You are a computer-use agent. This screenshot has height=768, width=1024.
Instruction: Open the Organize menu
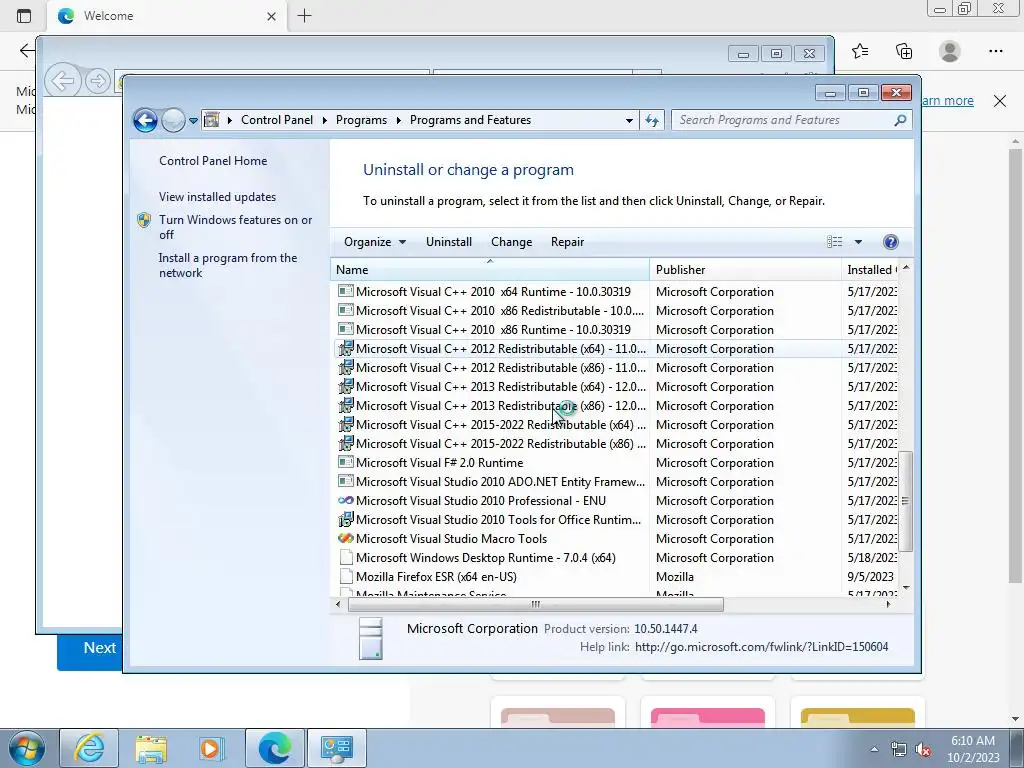(375, 242)
